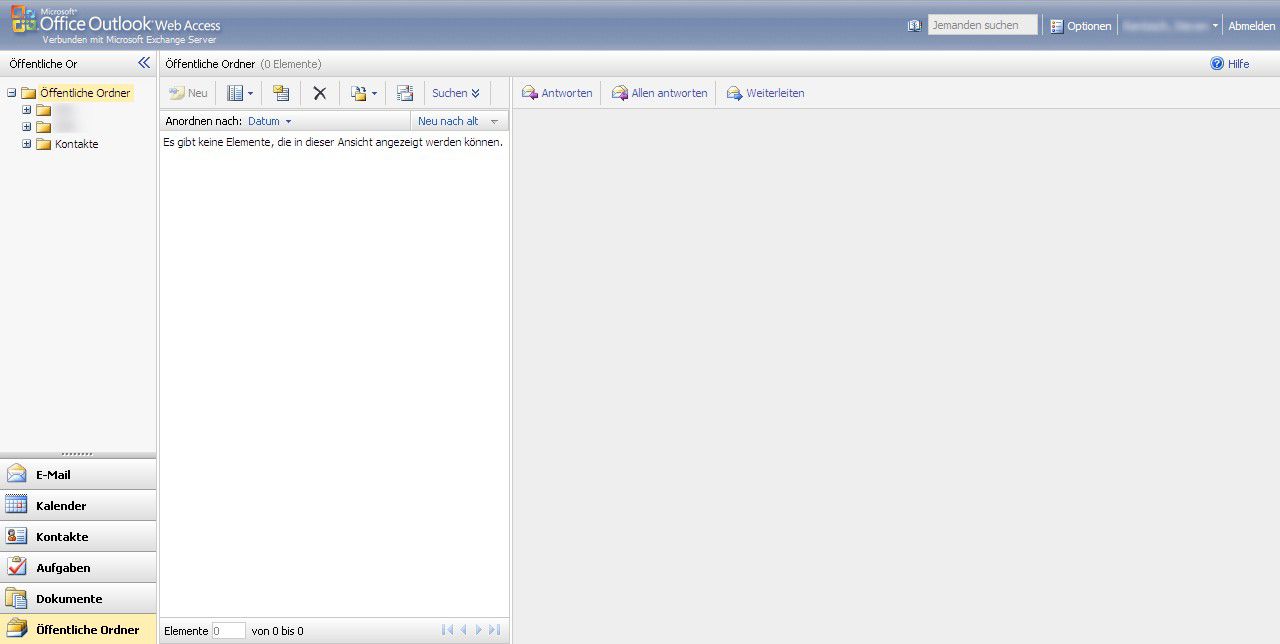The height and width of the screenshot is (644, 1280).
Task: Open Optionen settings
Action: [x=1088, y=26]
